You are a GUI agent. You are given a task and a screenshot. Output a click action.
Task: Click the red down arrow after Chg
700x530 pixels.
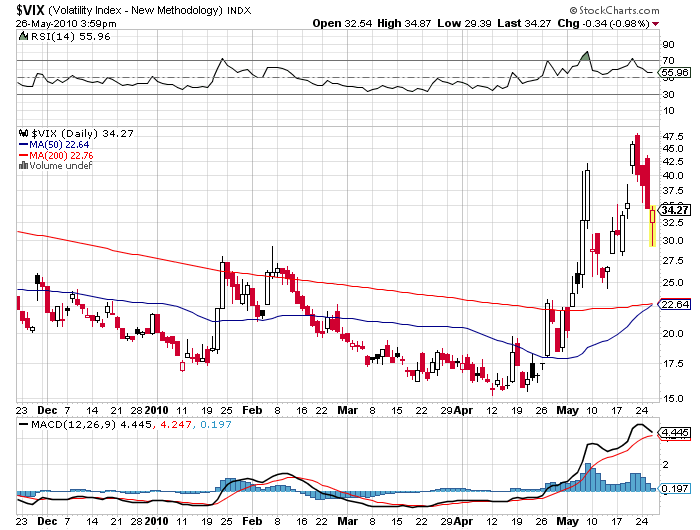point(655,24)
